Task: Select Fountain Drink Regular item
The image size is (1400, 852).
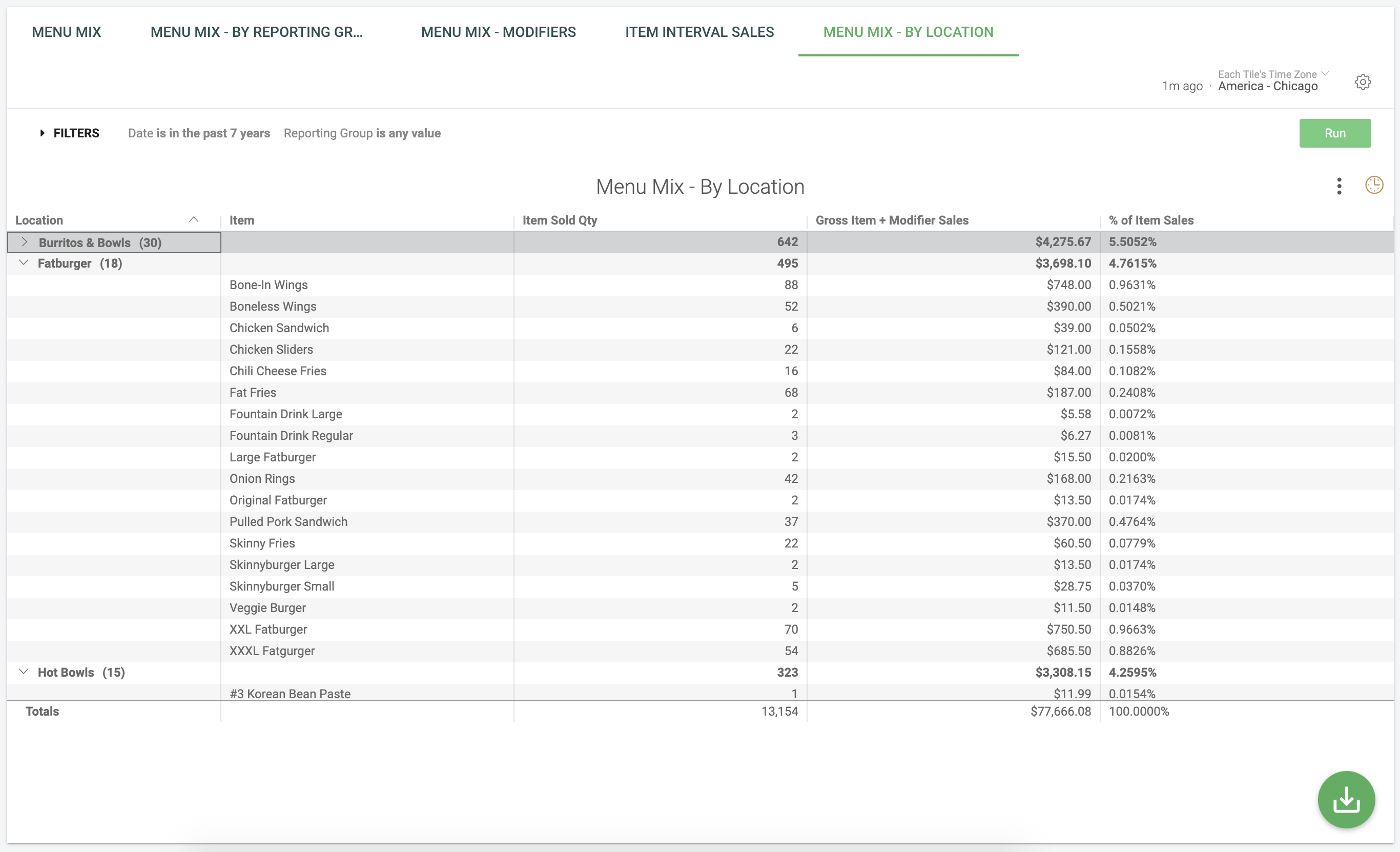Action: point(291,435)
